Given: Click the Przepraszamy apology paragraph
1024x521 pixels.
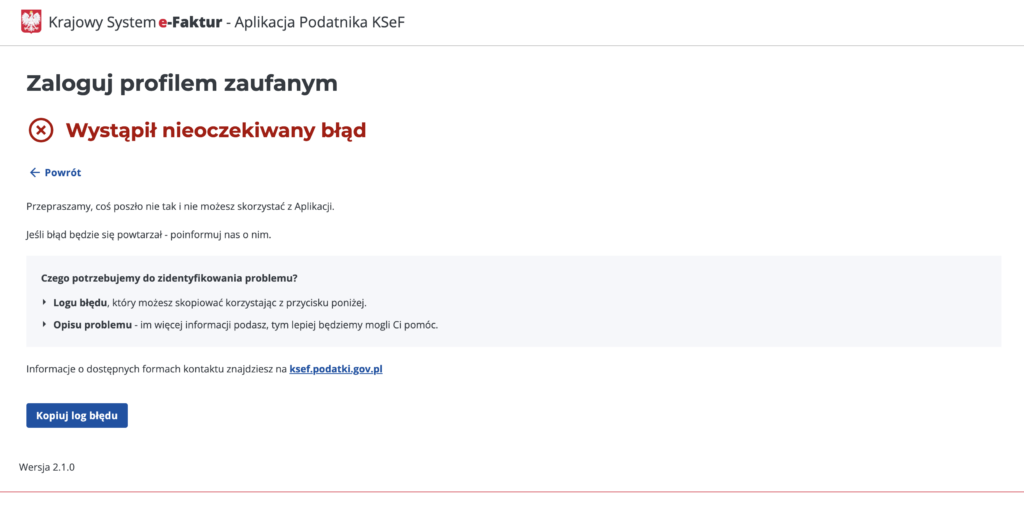Looking at the screenshot, I should click(179, 206).
